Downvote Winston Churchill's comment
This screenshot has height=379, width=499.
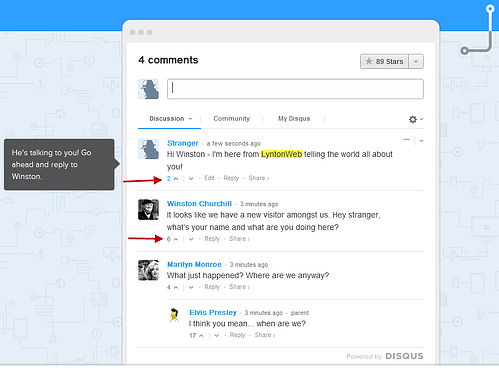pyautogui.click(x=191, y=239)
